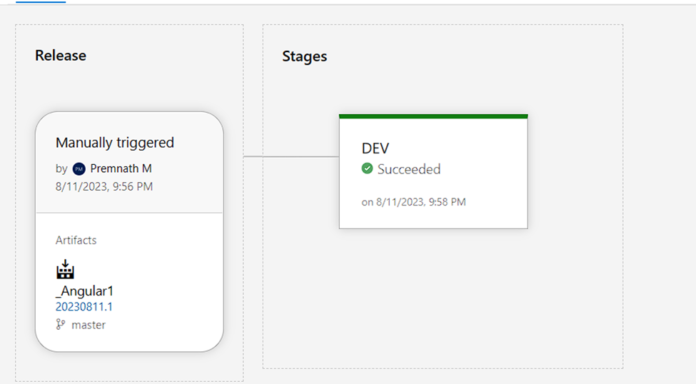
Task: Click the Premnath M user name
Action: click(x=121, y=169)
